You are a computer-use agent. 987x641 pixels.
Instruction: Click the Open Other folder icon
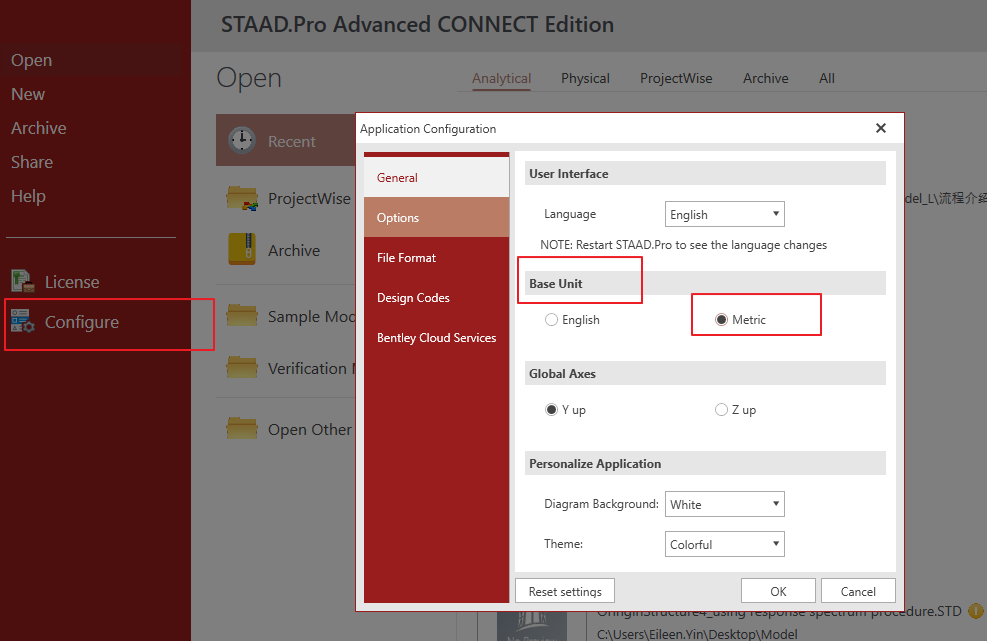point(242,428)
